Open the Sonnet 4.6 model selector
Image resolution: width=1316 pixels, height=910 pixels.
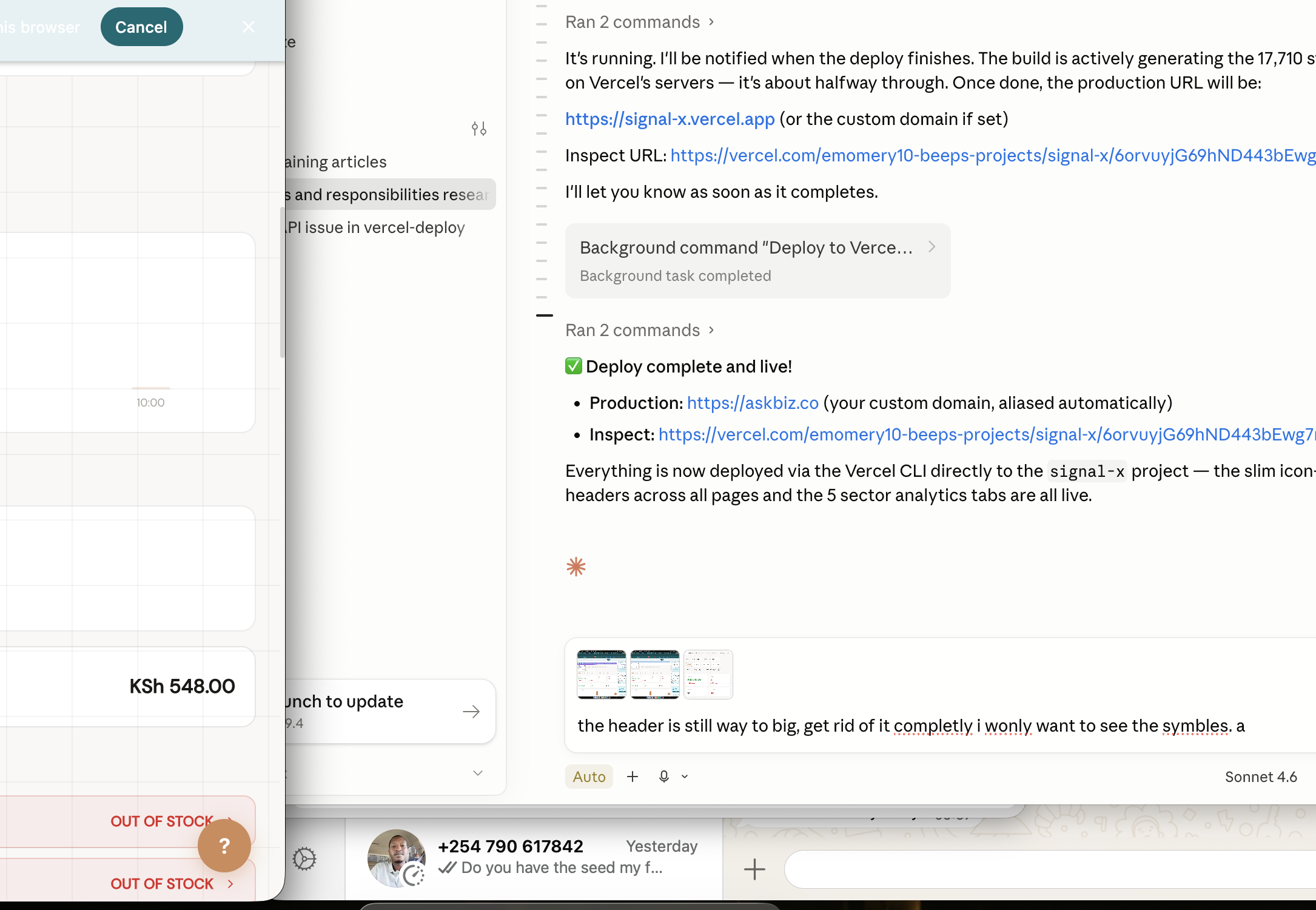(1261, 777)
